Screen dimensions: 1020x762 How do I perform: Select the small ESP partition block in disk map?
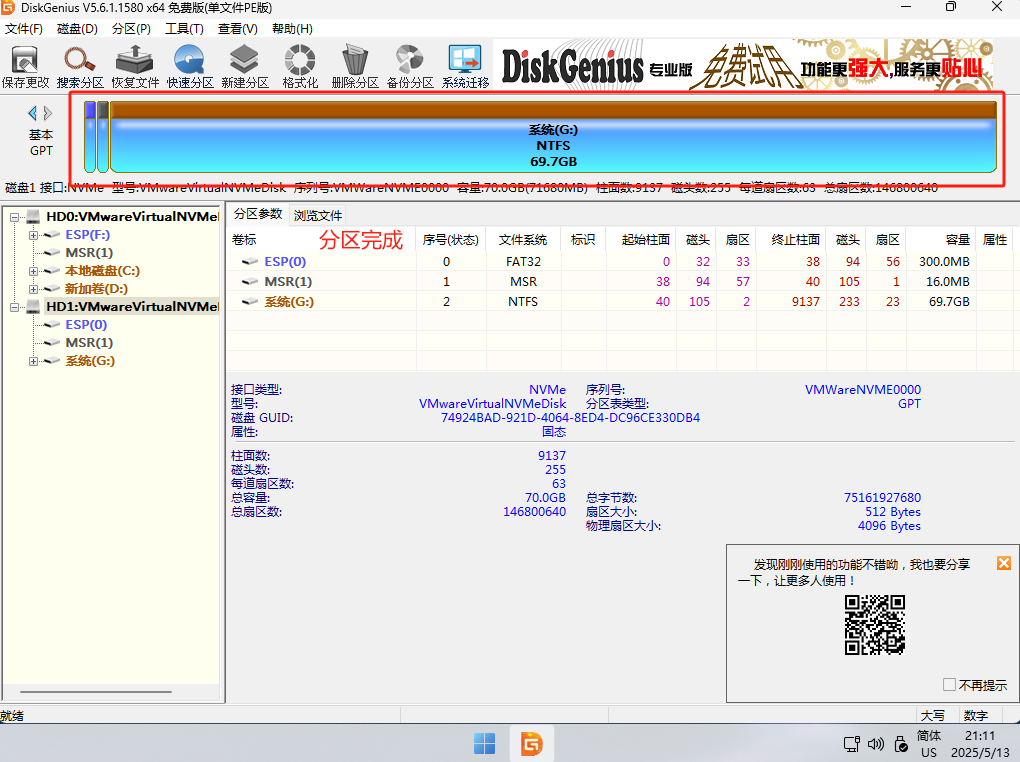[90, 137]
